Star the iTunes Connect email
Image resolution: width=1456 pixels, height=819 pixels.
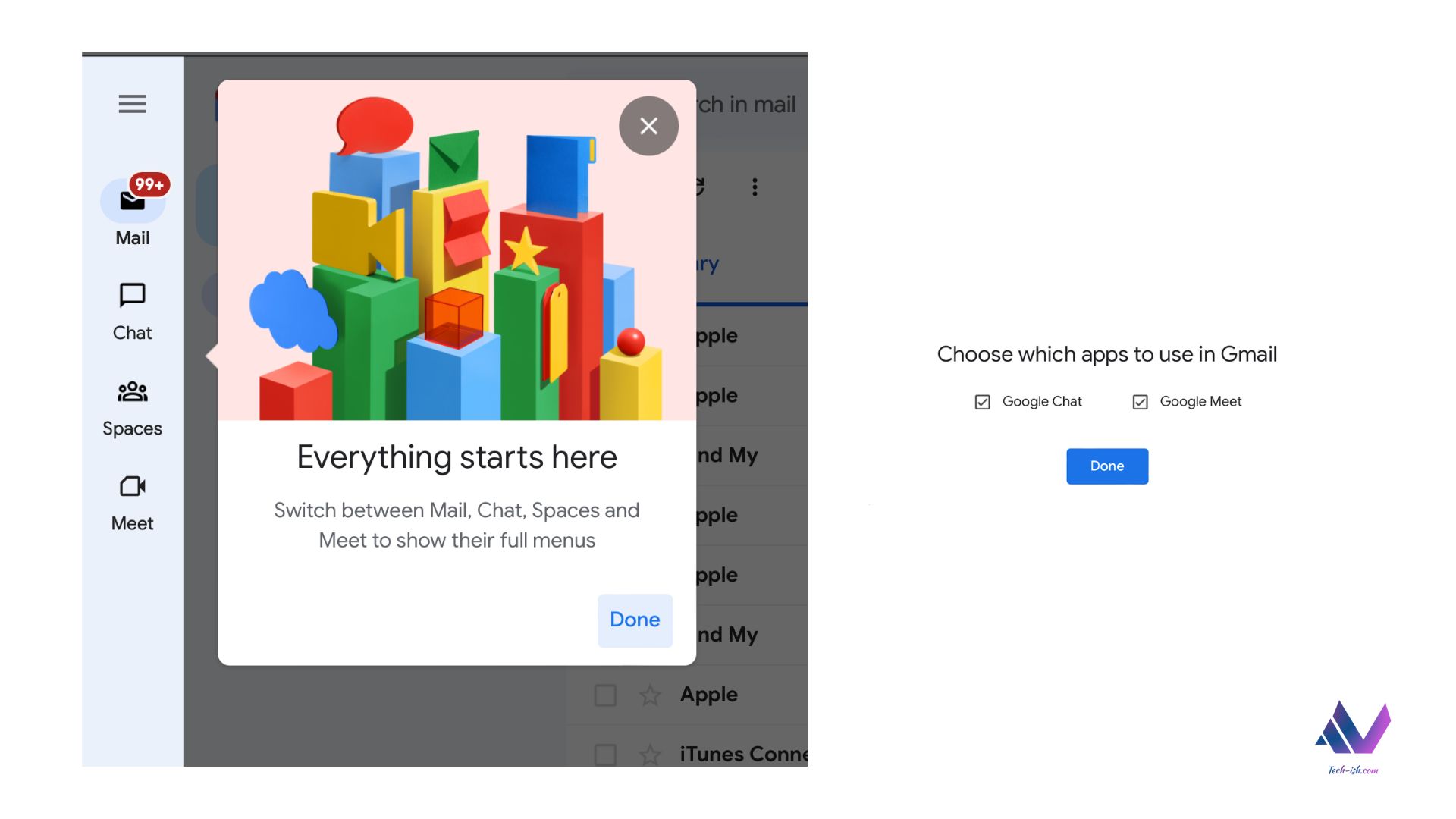(x=650, y=755)
